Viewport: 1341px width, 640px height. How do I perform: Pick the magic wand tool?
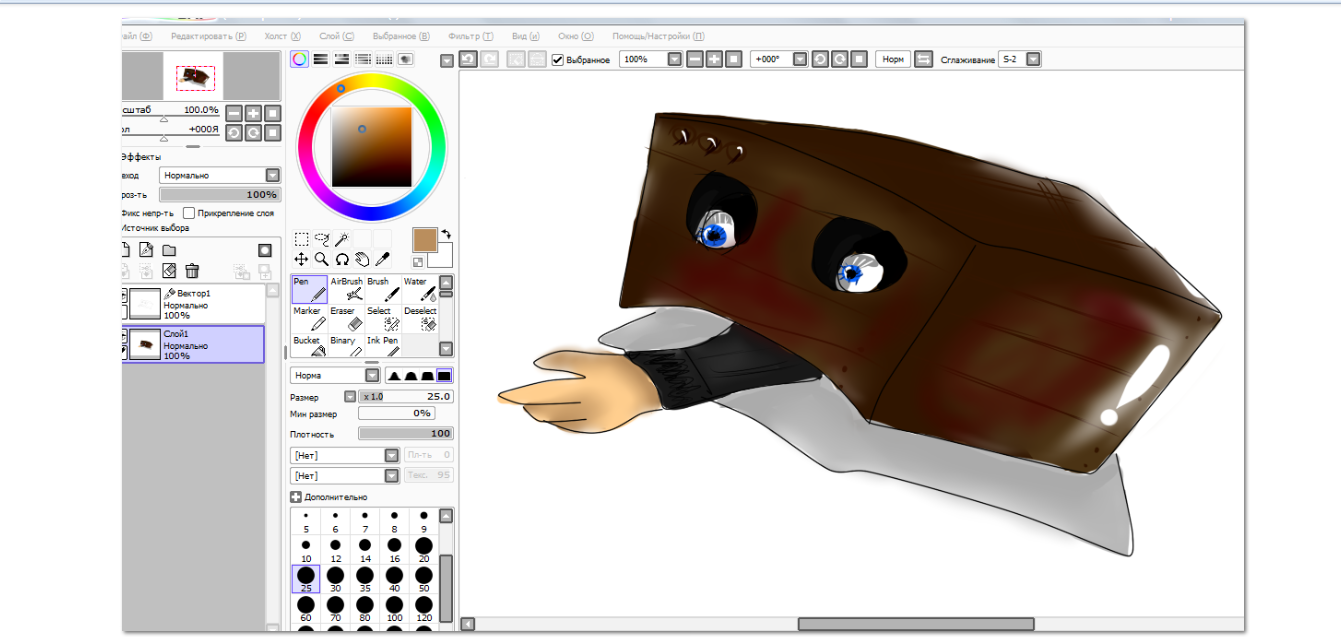[x=342, y=239]
